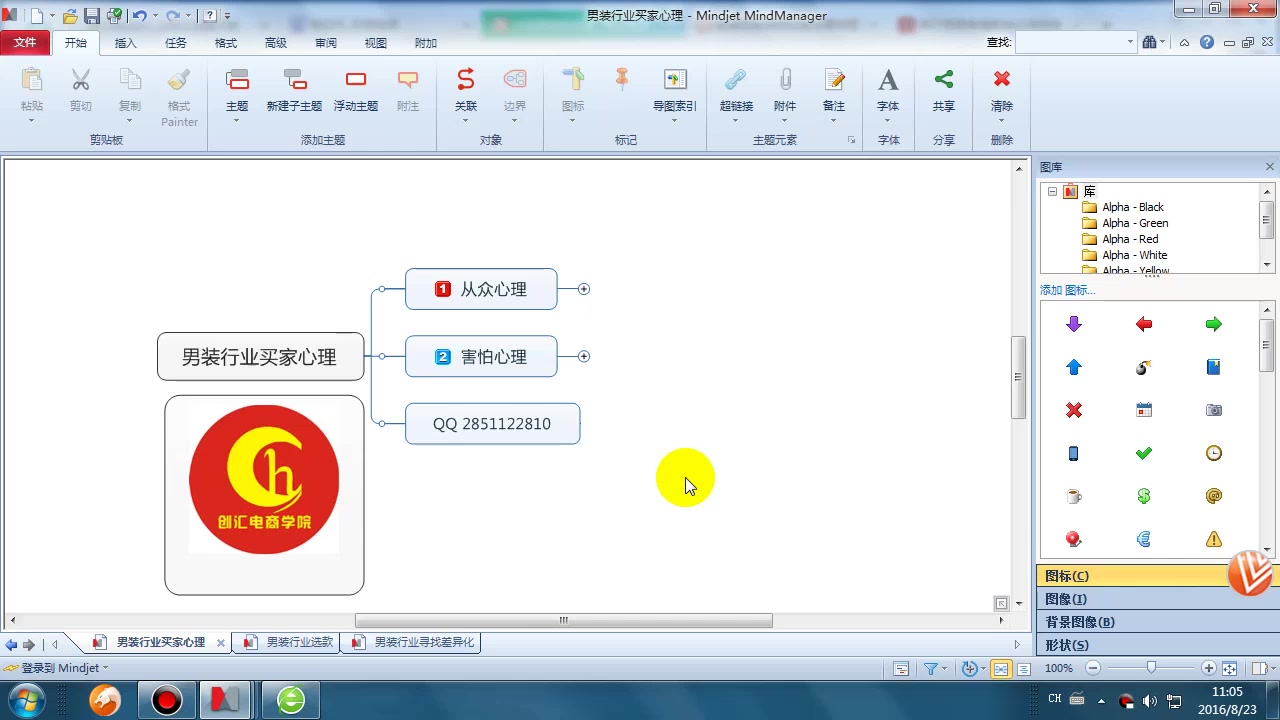Viewport: 1280px width, 720px height.
Task: Click the volume speaker tray icon
Action: (x=1150, y=701)
